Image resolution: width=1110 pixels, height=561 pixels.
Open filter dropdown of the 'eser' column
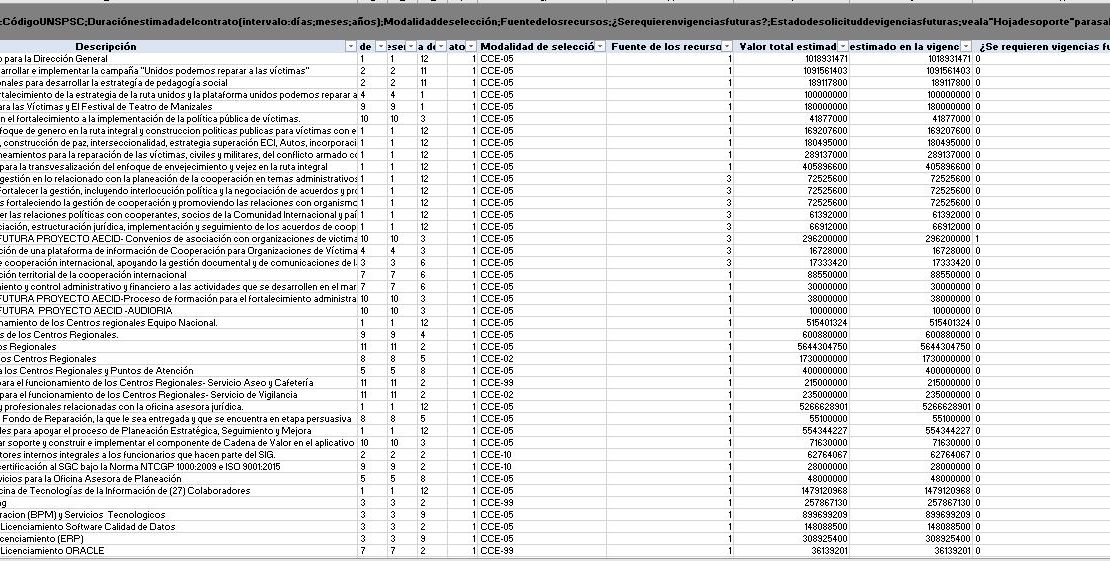coord(411,47)
